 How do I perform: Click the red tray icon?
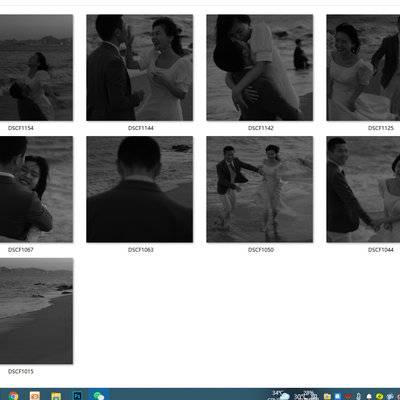tap(348, 396)
